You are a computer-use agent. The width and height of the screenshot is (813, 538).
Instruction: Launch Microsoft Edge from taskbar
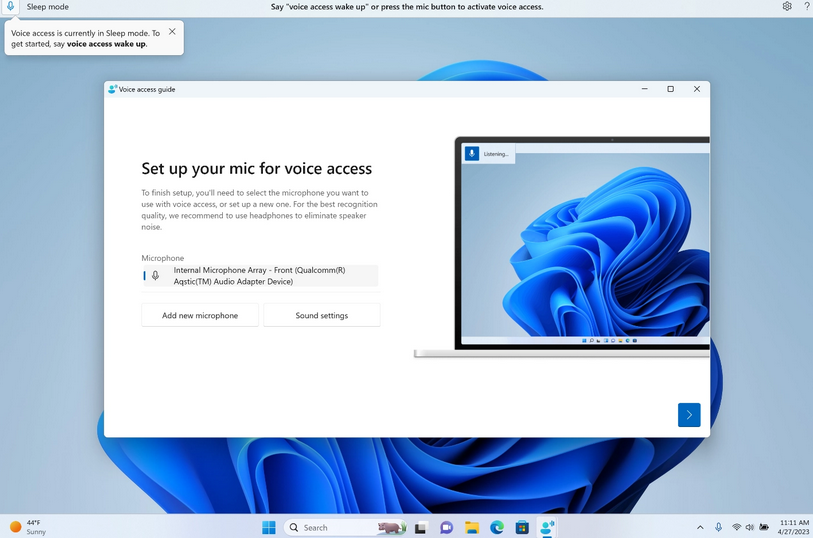(x=497, y=528)
